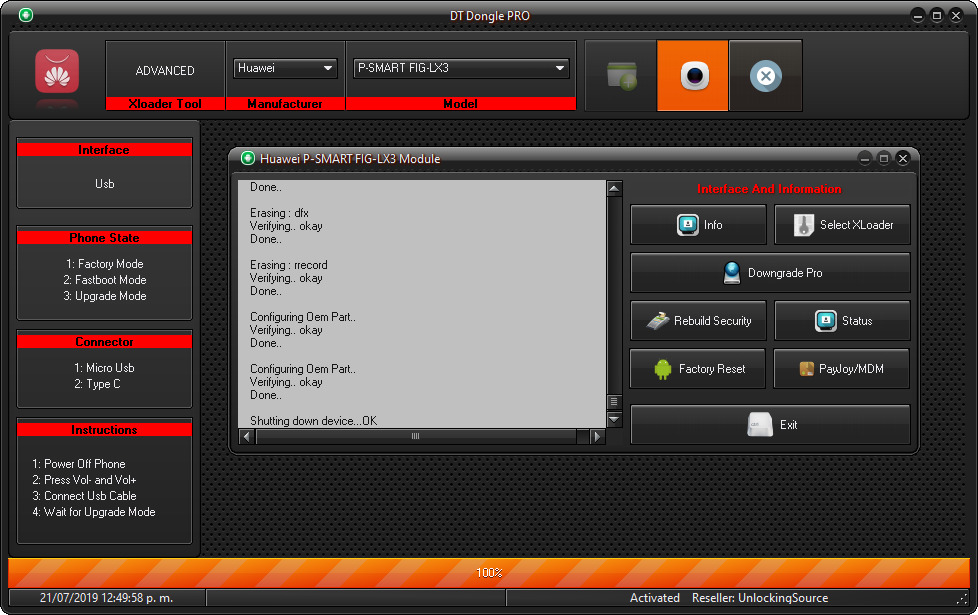This screenshot has height=615, width=978.
Task: Click the log vertical scrollbar thumb
Action: [x=614, y=401]
